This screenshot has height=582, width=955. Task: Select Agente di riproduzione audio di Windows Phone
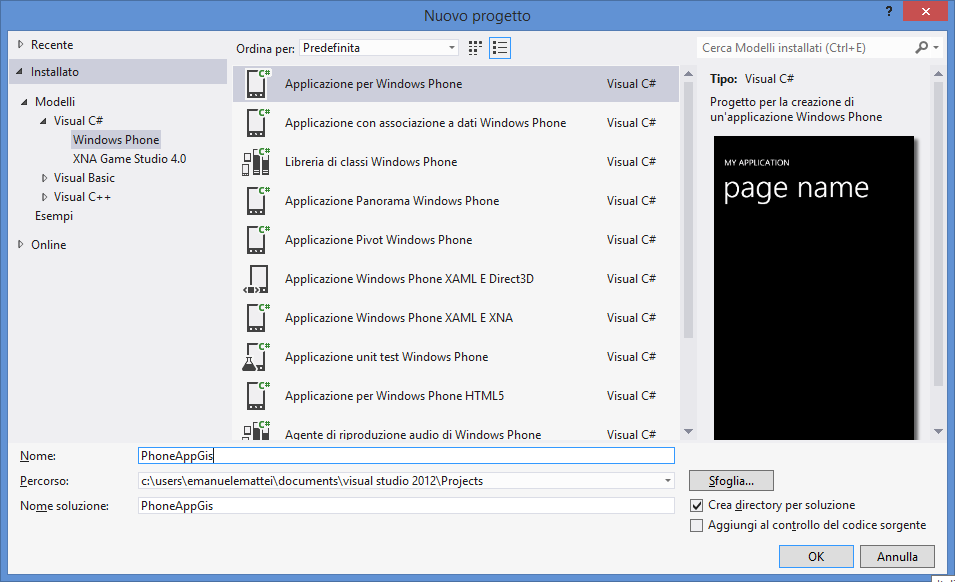pyautogui.click(x=456, y=429)
